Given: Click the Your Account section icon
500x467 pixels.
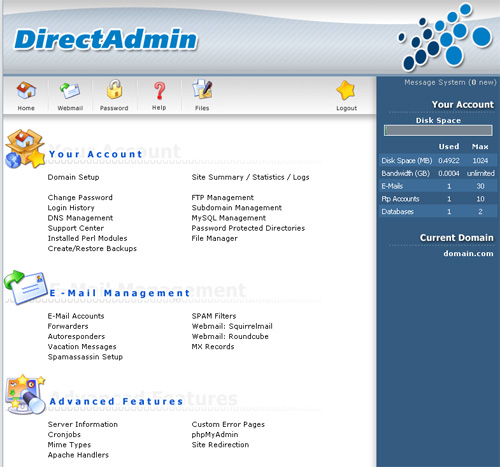Looking at the screenshot, I should [25, 149].
